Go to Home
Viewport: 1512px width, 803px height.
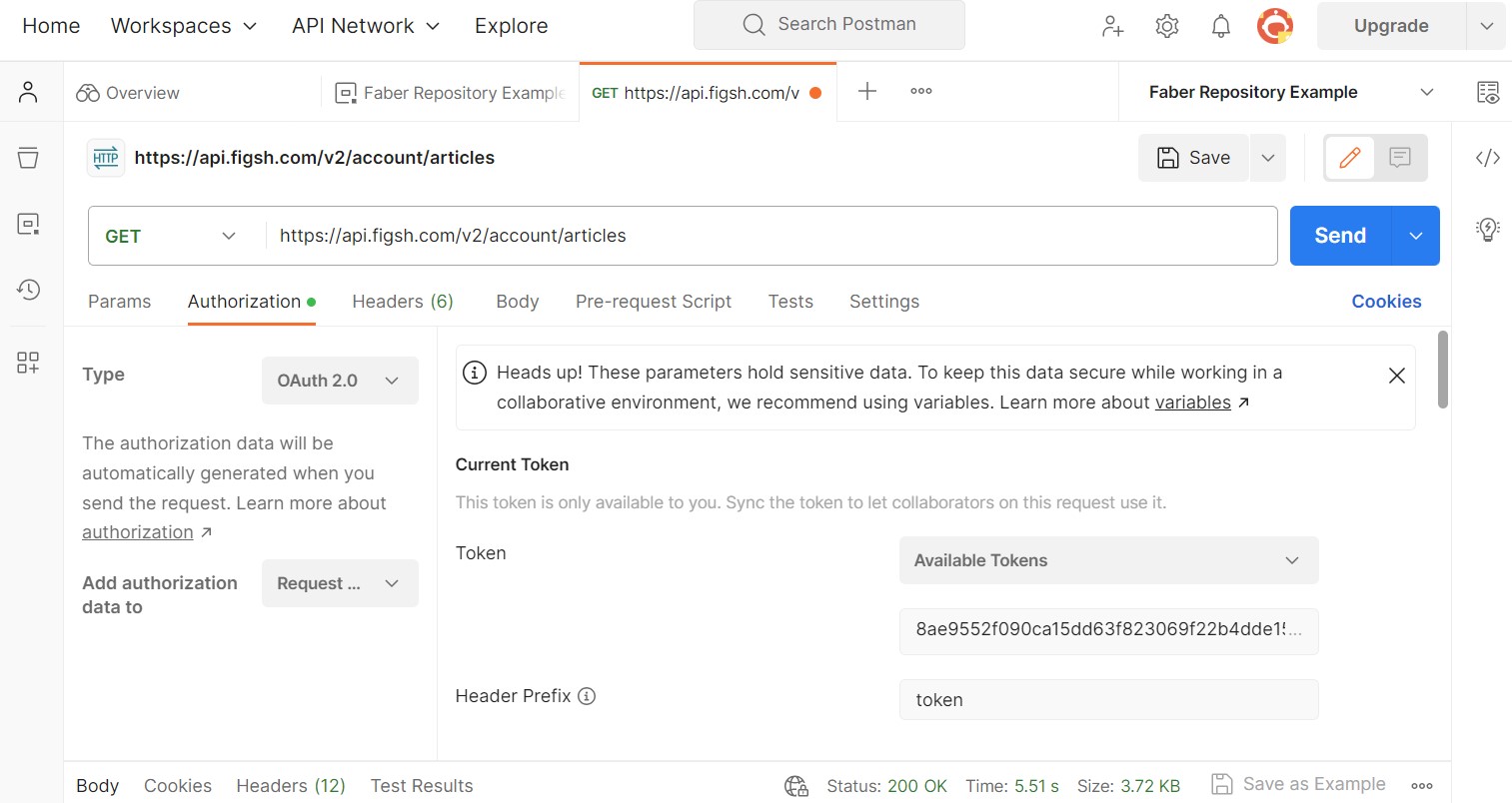tap(51, 26)
